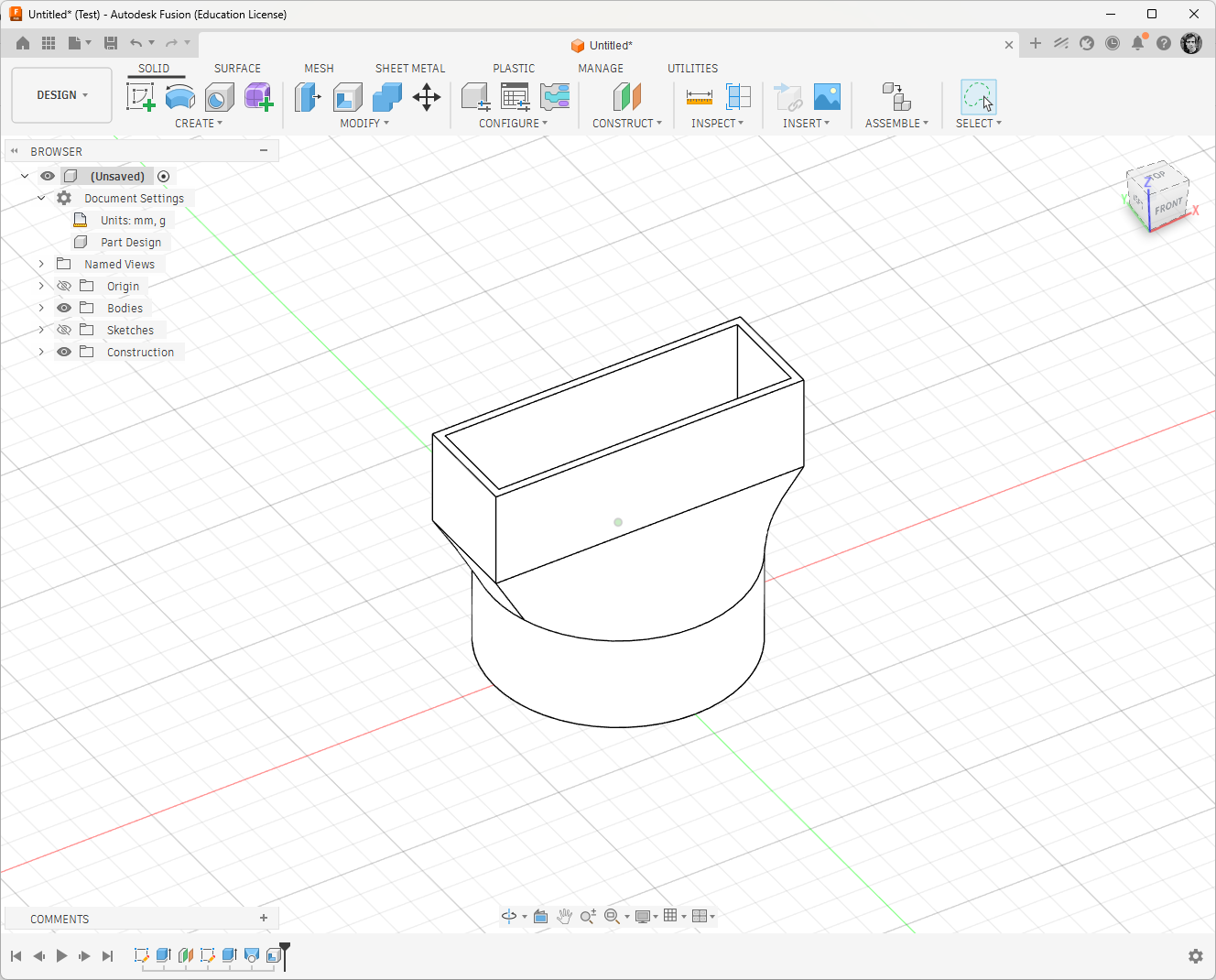Screen dimensions: 1216x980
Task: Toggle visibility of Origin folder
Action: click(x=64, y=286)
